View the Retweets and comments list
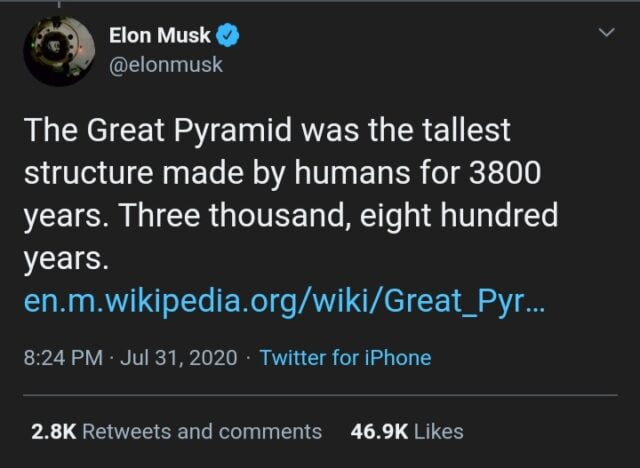The height and width of the screenshot is (468, 640). pyautogui.click(x=201, y=431)
